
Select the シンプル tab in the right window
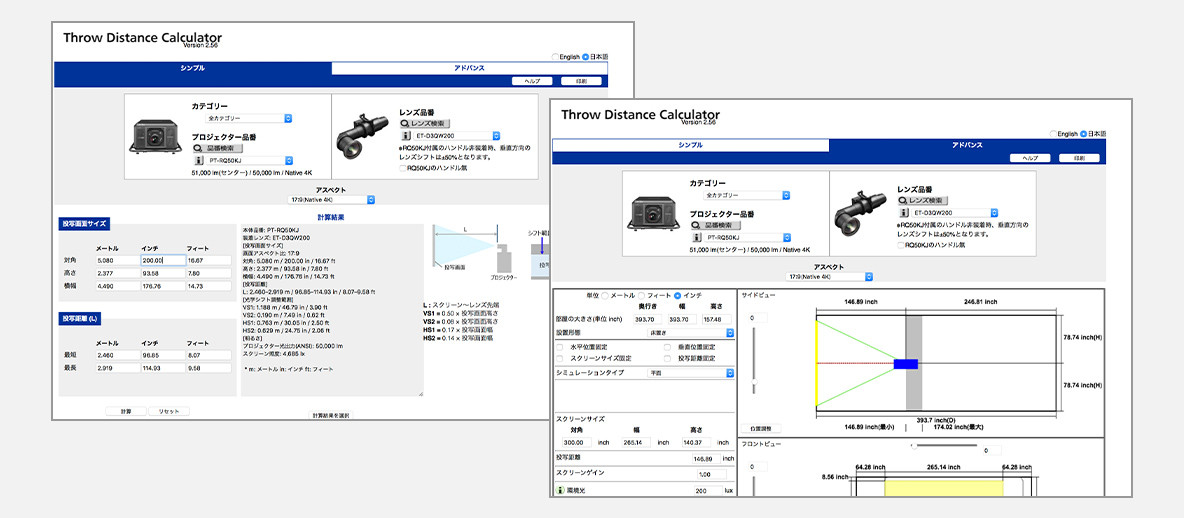[x=690, y=145]
